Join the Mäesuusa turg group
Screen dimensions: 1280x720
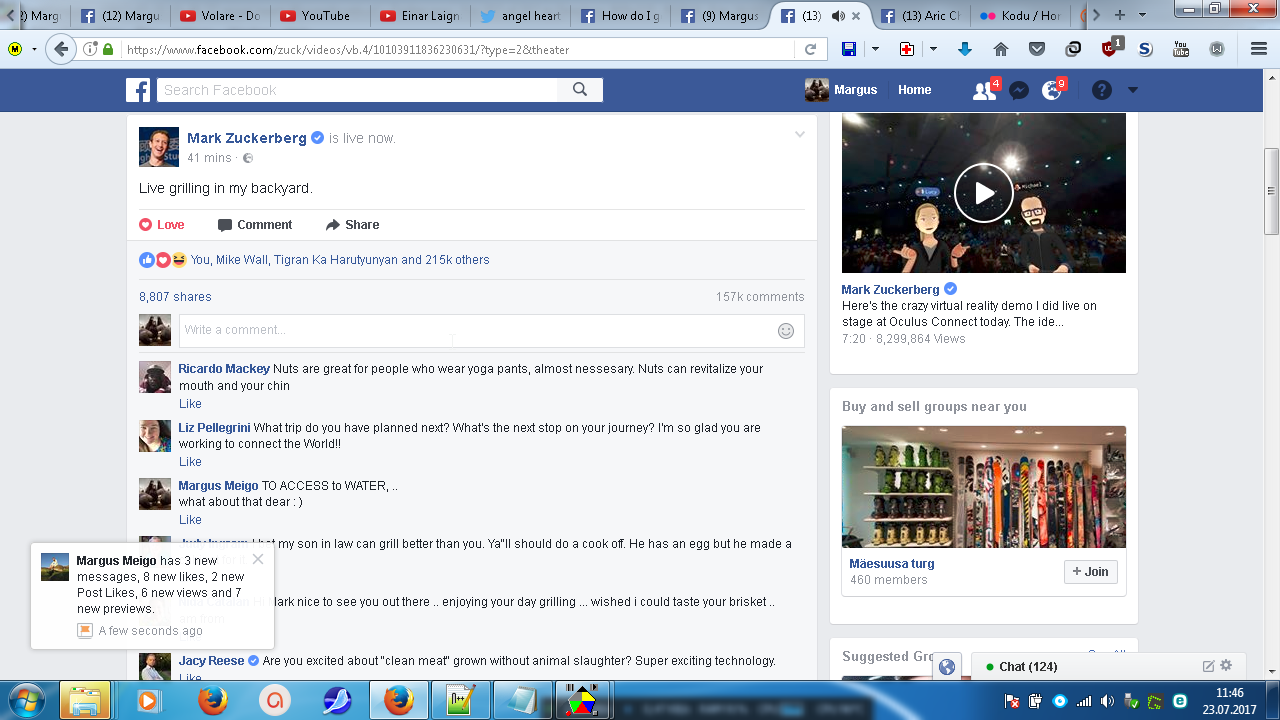(1090, 572)
